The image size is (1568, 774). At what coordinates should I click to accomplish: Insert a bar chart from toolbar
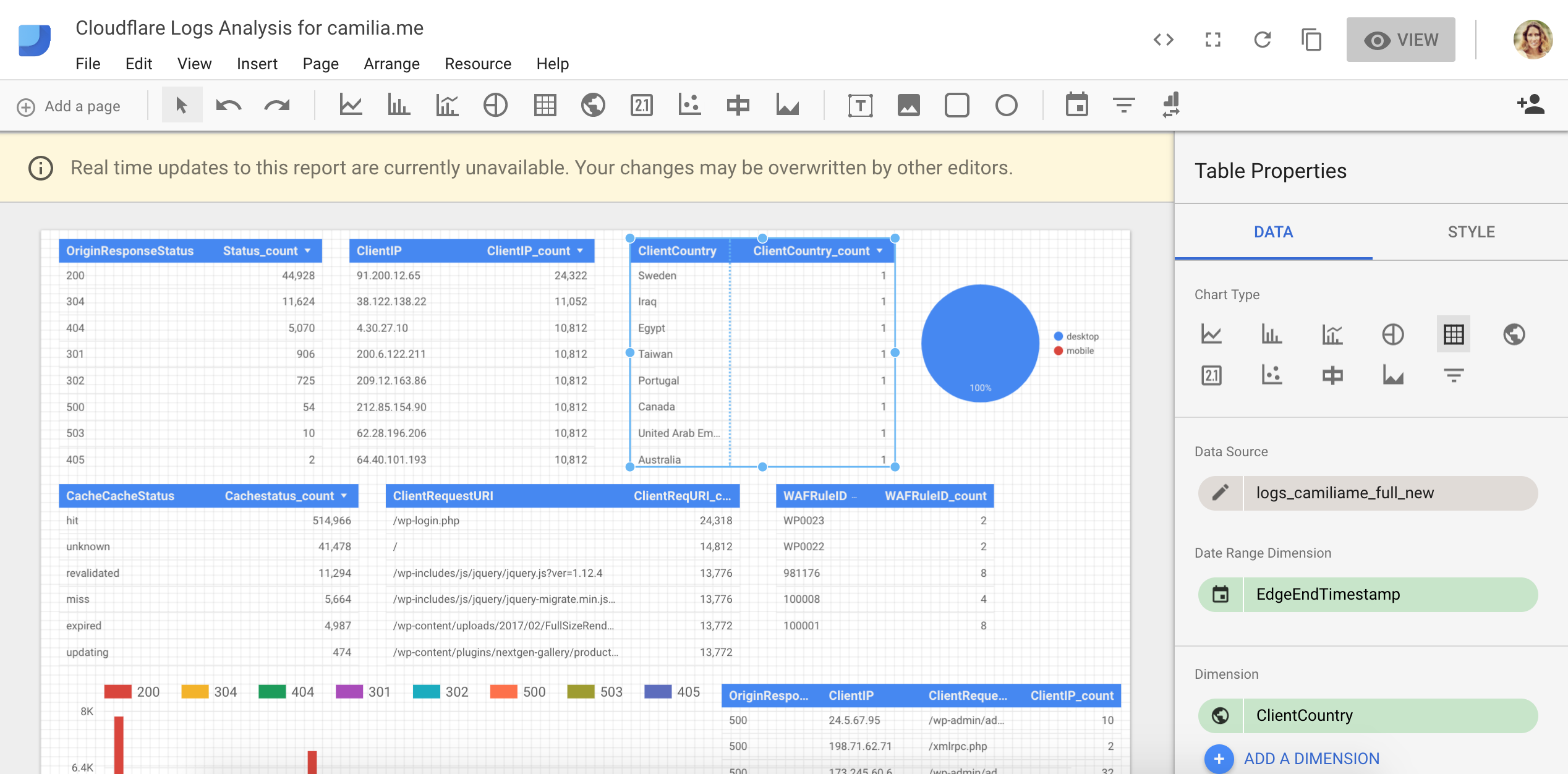click(x=399, y=105)
